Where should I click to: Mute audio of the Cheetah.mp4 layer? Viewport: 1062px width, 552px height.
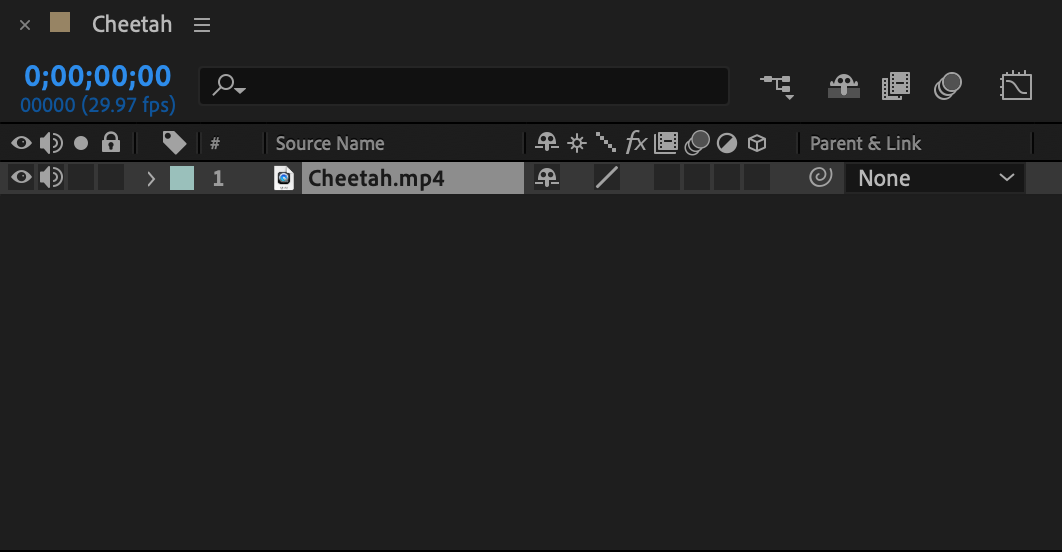pos(50,178)
